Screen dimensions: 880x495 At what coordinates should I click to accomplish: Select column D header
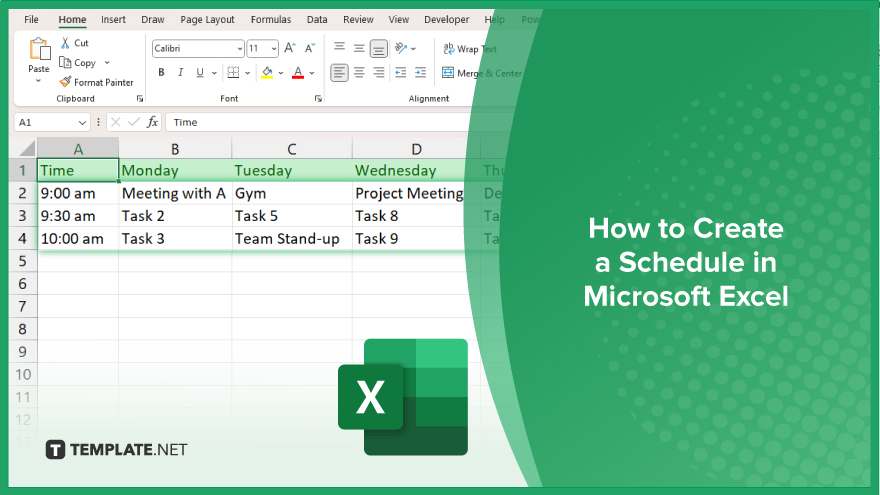(416, 149)
